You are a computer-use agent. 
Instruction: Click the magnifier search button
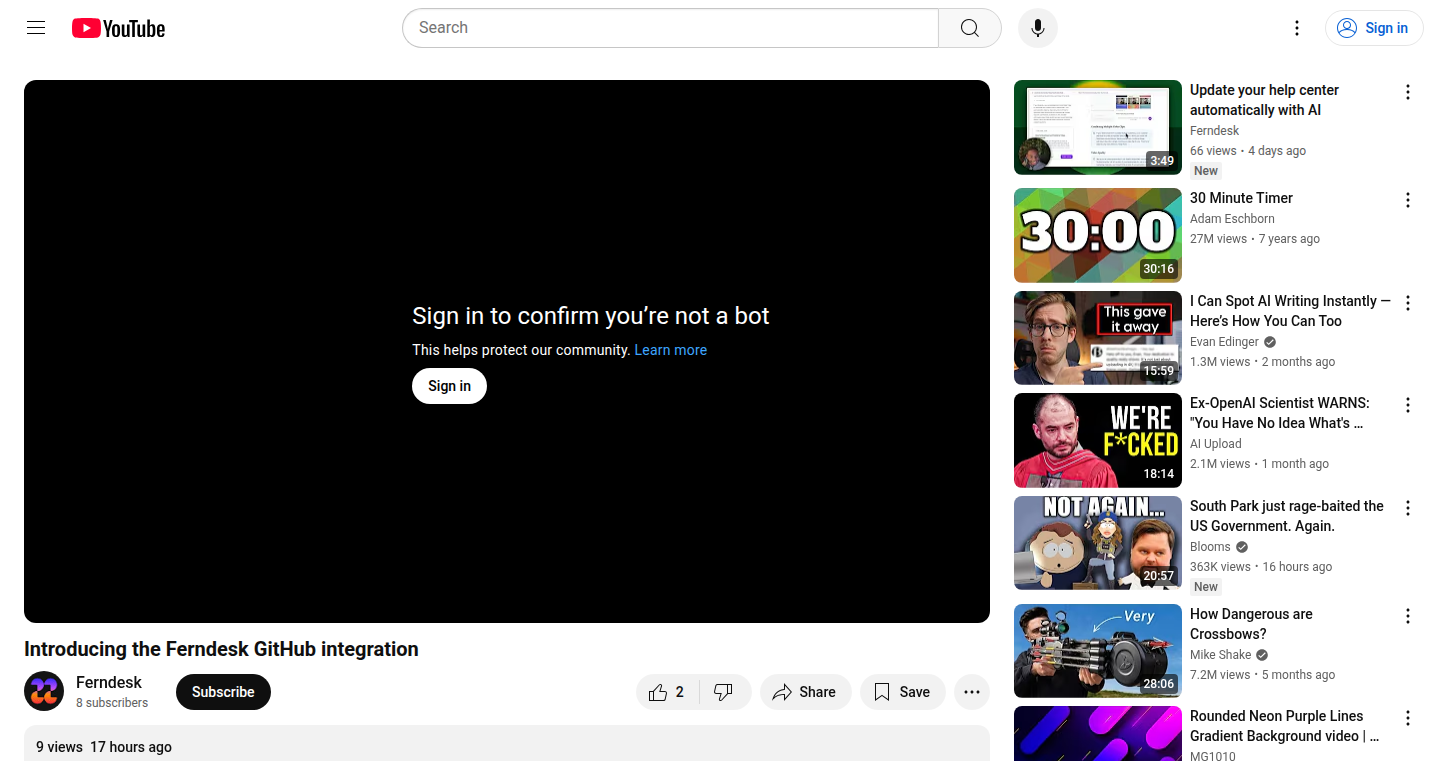pyautogui.click(x=970, y=28)
